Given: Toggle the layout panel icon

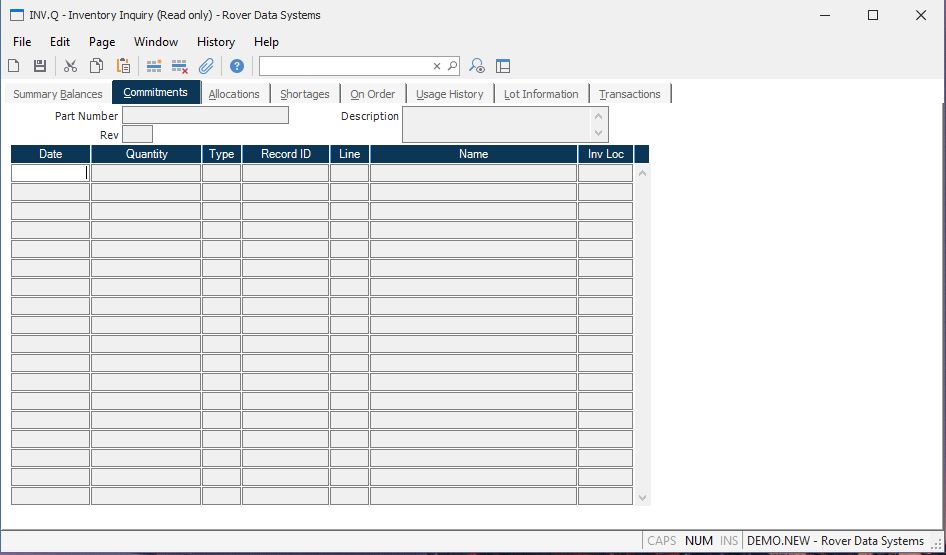Looking at the screenshot, I should [503, 66].
